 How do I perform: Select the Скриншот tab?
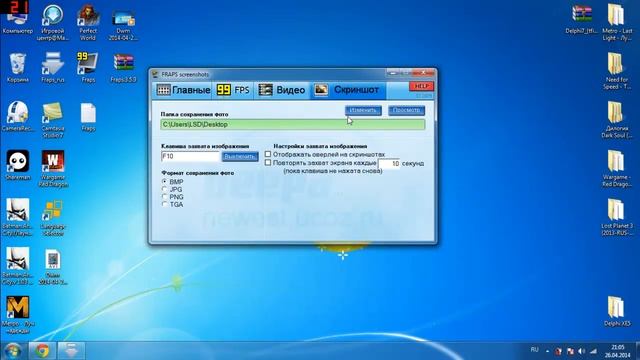pos(348,90)
